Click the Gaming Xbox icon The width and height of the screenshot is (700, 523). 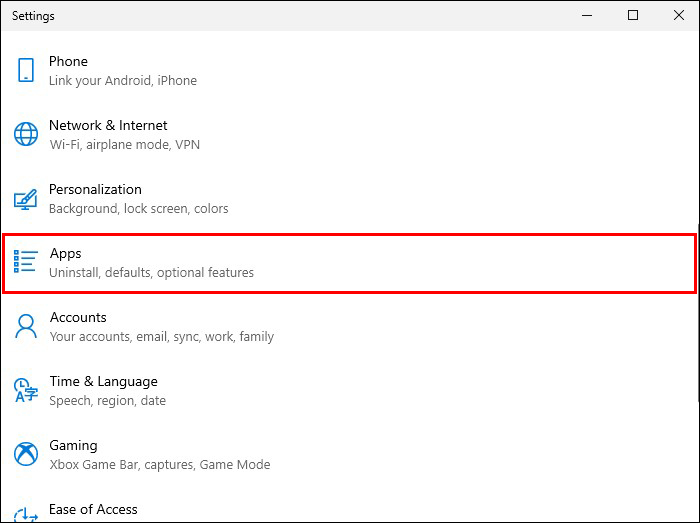tap(26, 454)
